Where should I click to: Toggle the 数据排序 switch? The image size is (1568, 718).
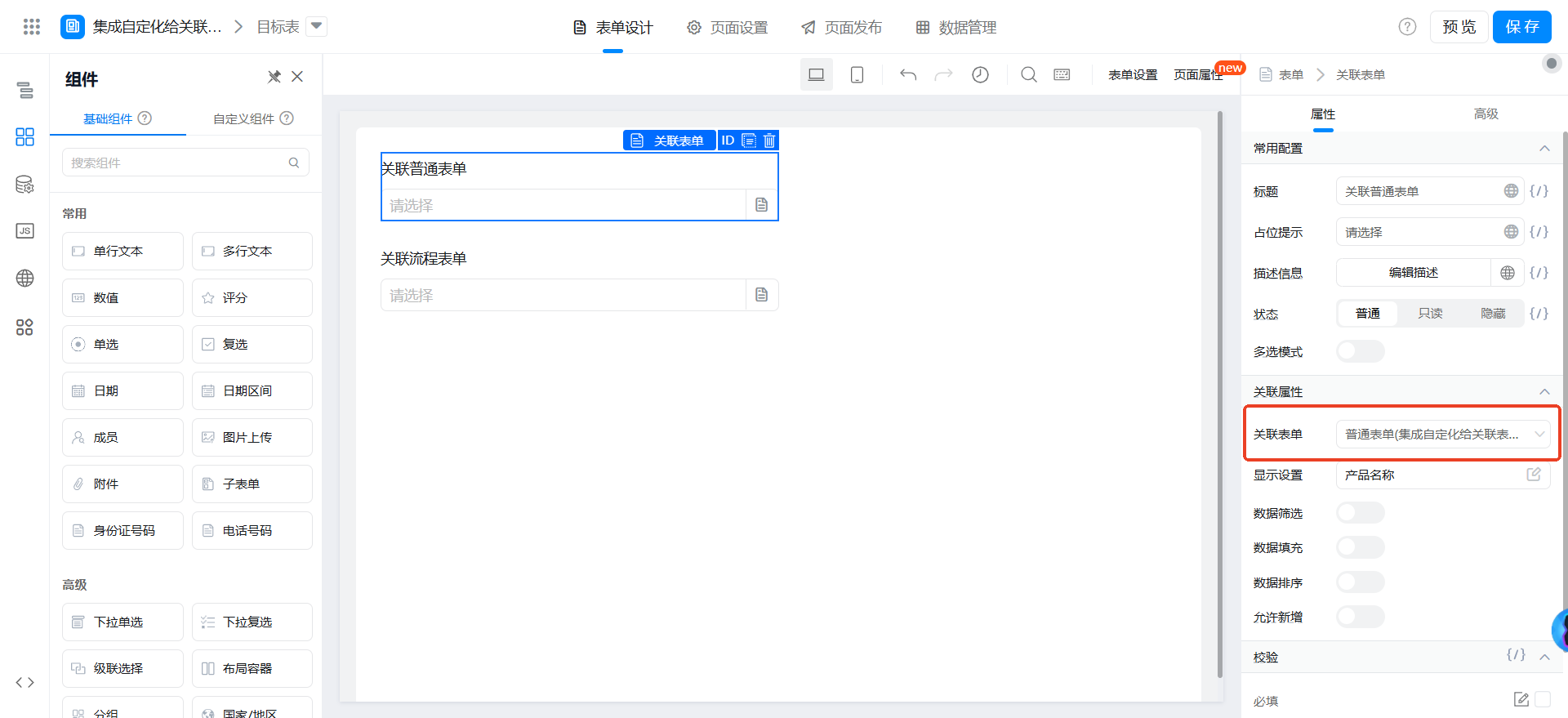coord(1361,582)
